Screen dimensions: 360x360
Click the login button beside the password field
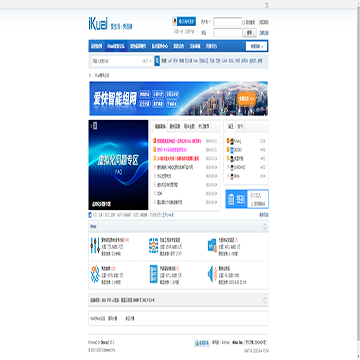click(250, 33)
